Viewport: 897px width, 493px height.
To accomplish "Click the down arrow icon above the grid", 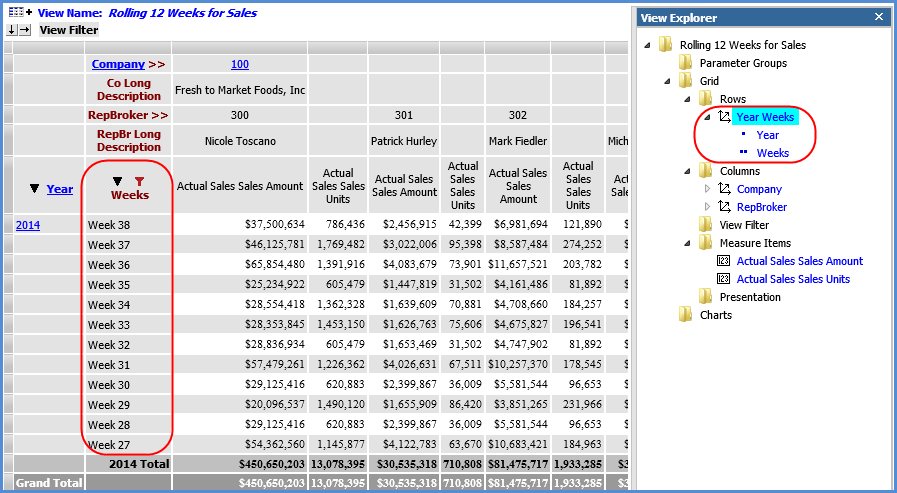I will [11, 30].
